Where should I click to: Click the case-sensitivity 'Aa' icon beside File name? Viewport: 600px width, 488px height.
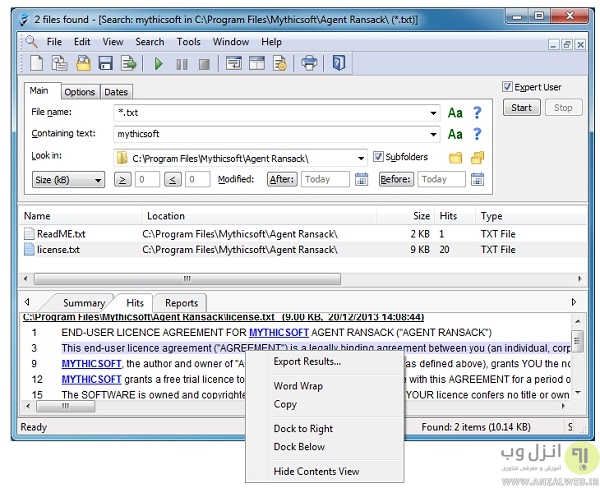click(455, 113)
